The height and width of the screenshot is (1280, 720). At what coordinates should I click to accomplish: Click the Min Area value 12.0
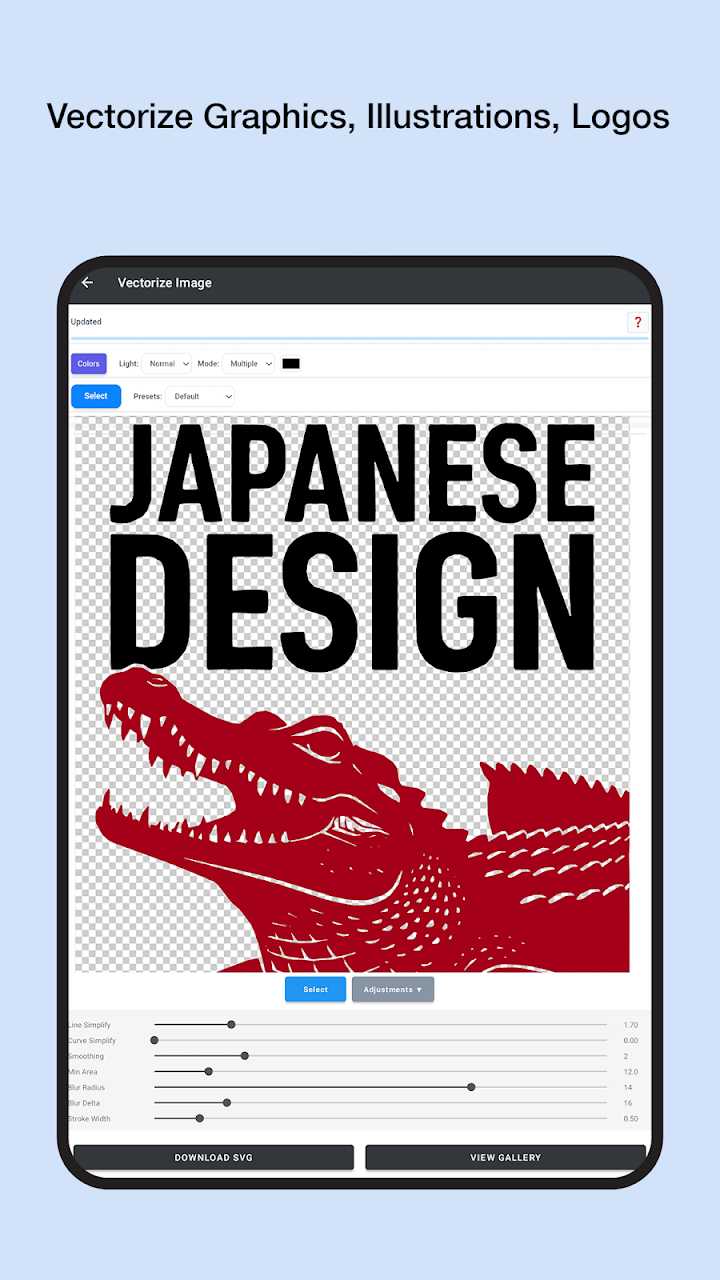[x=630, y=1071]
